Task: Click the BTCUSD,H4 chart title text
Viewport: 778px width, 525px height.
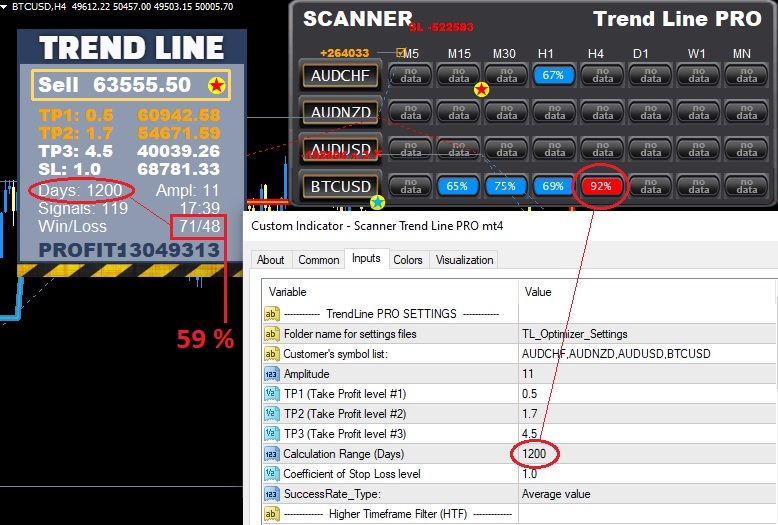Action: tap(39, 6)
